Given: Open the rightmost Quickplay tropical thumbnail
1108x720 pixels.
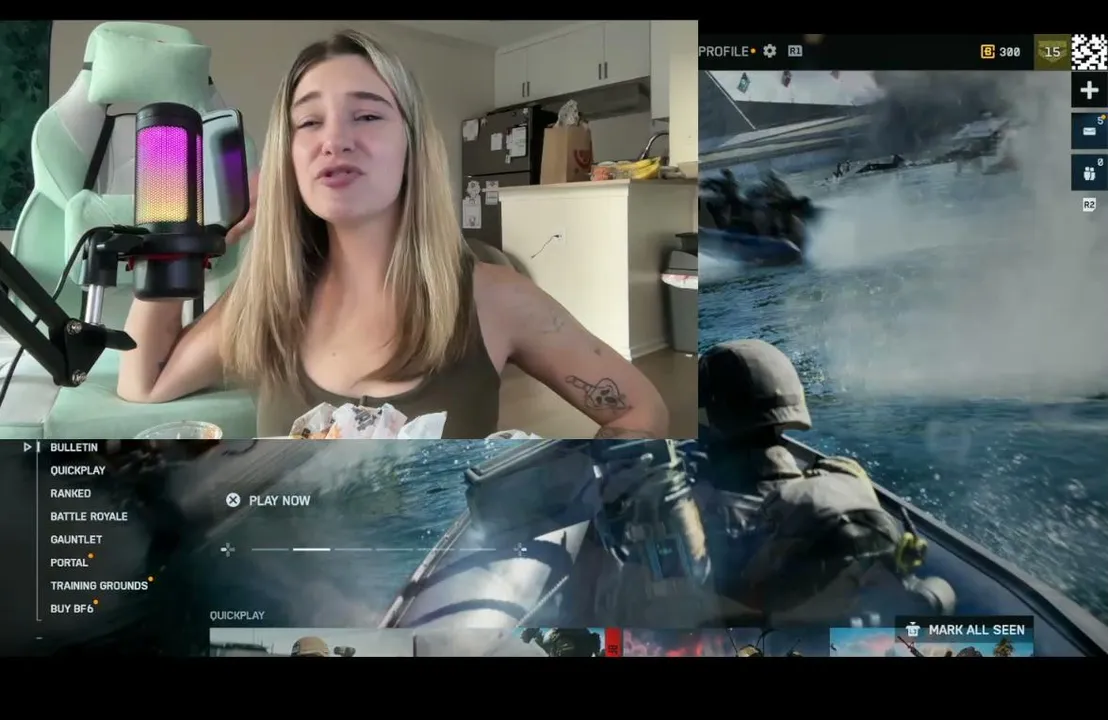Looking at the screenshot, I should click(931, 642).
